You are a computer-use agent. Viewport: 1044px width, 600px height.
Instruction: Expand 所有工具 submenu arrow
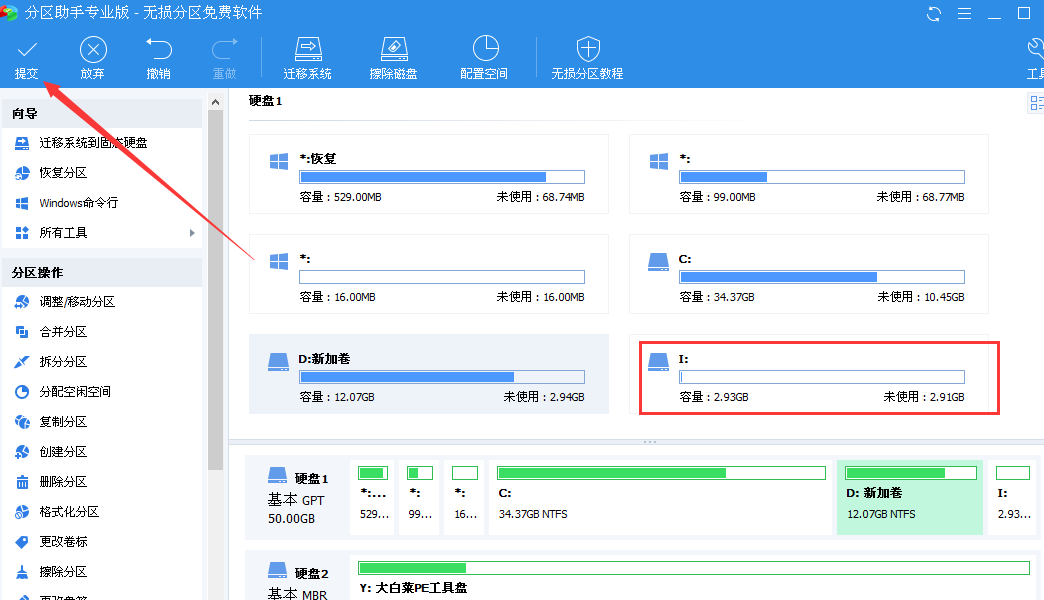point(192,232)
